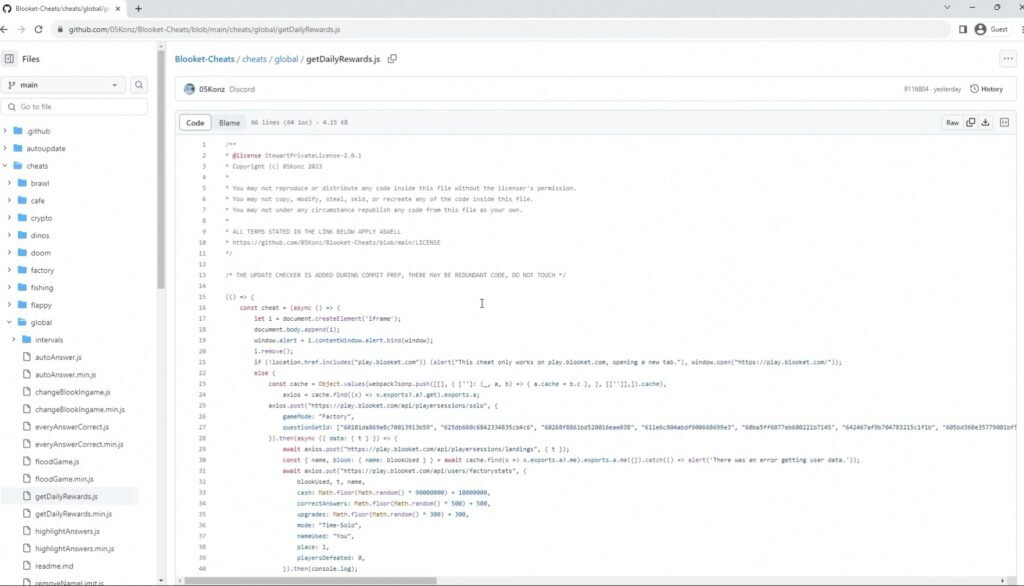Open the three-dots more options menu
Image resolution: width=1024 pixels, height=586 pixels.
coord(1008,59)
